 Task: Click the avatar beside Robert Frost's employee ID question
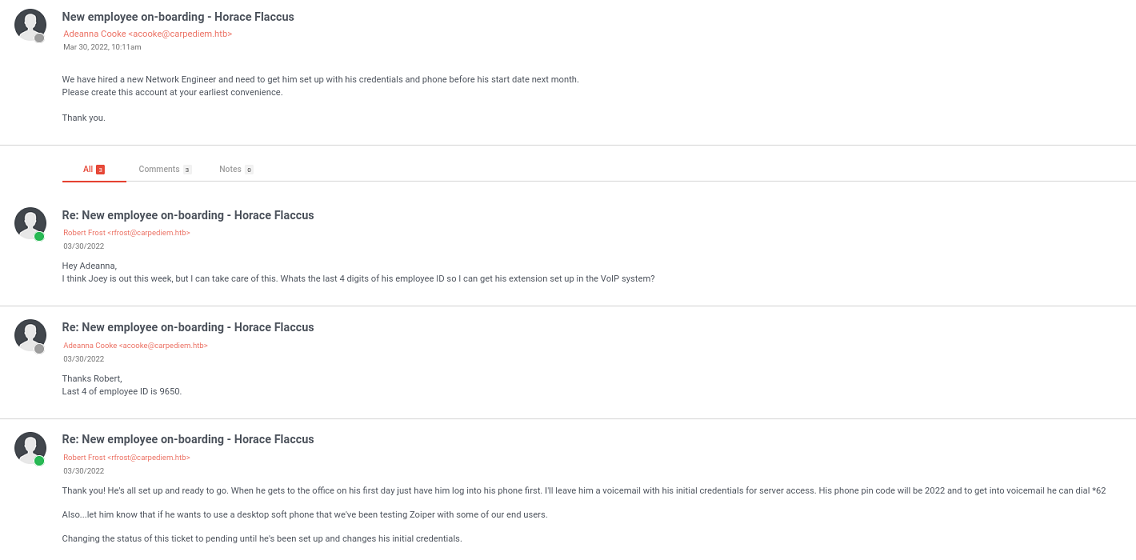pyautogui.click(x=30, y=222)
